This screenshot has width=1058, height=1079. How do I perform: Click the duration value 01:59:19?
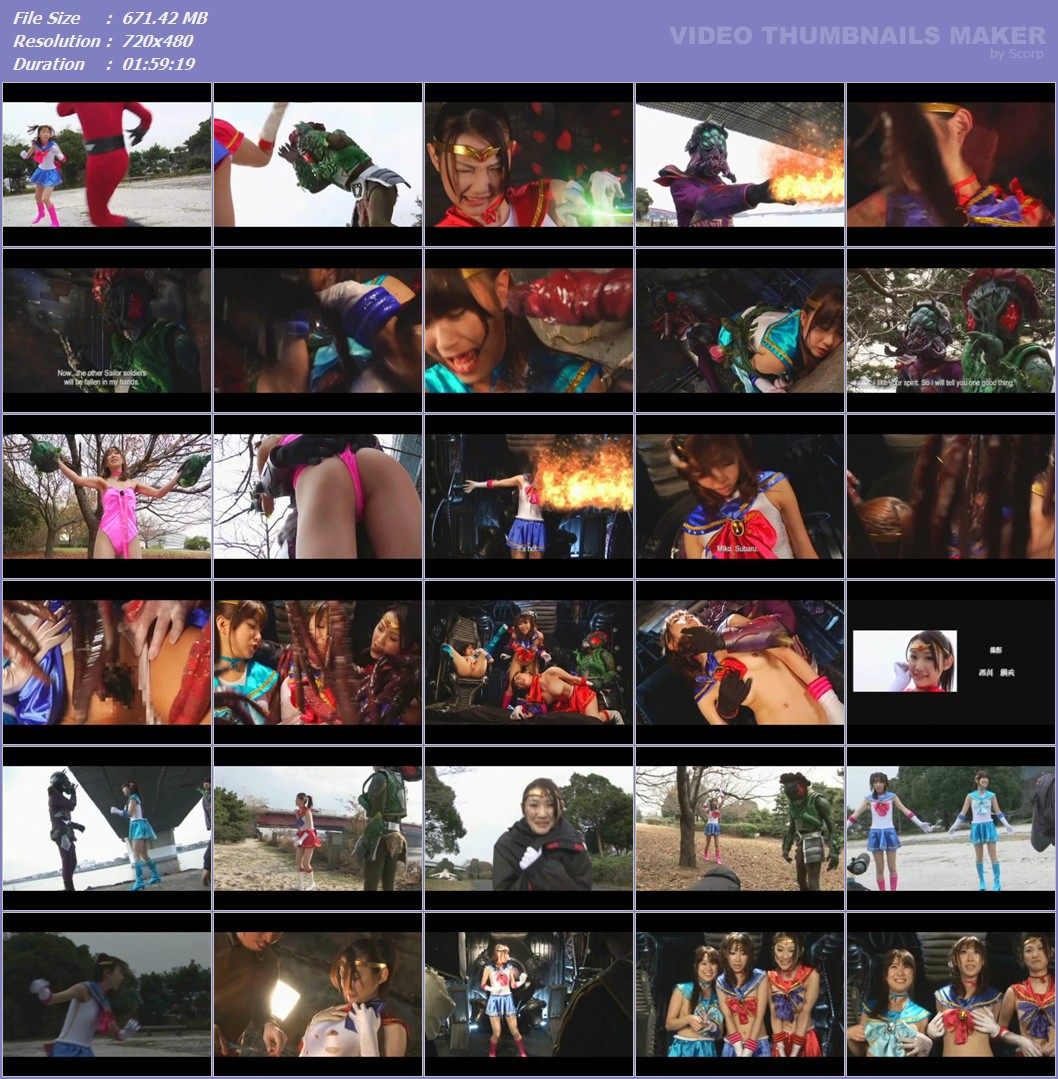pos(159,64)
